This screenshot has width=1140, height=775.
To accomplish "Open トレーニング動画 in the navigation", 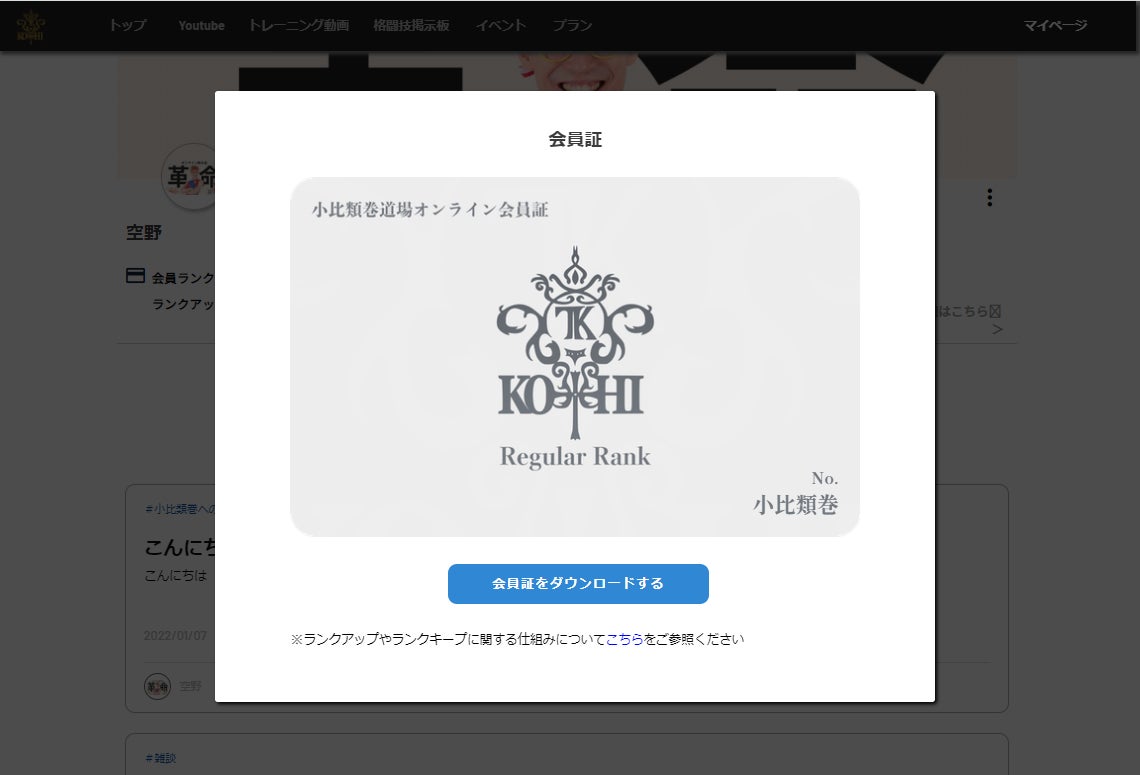I will click(x=299, y=25).
